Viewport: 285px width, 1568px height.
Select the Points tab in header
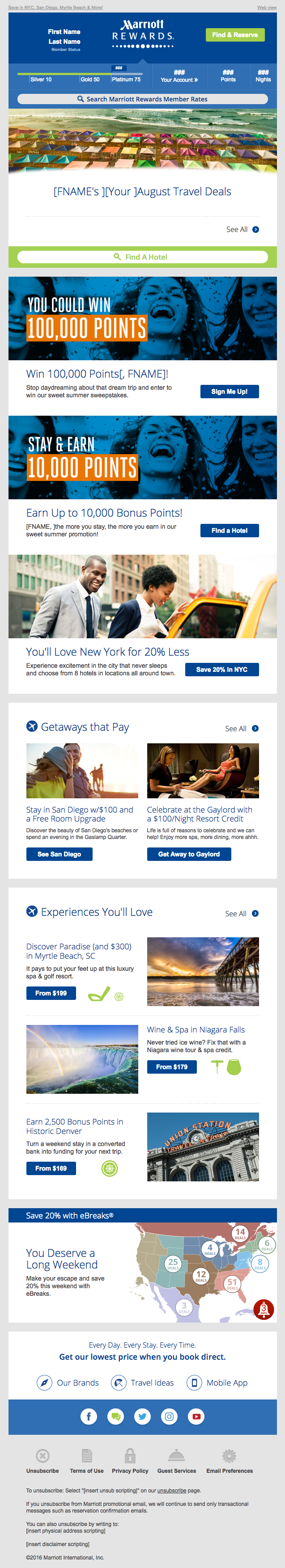click(x=228, y=76)
